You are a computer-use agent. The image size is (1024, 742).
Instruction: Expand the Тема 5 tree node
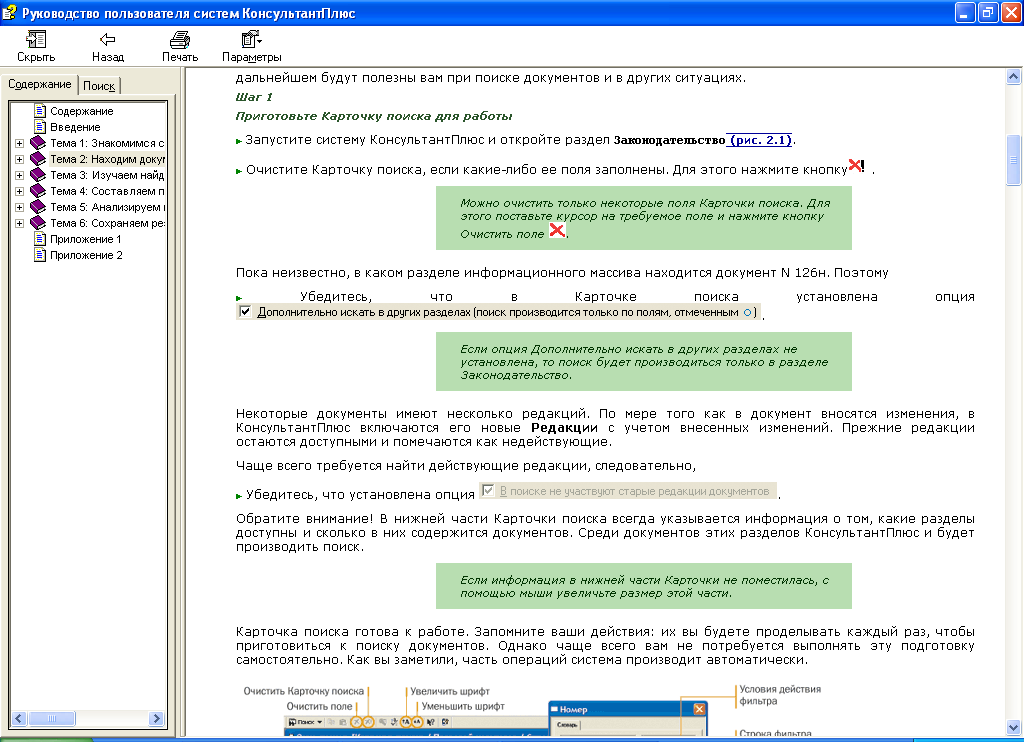click(x=20, y=207)
